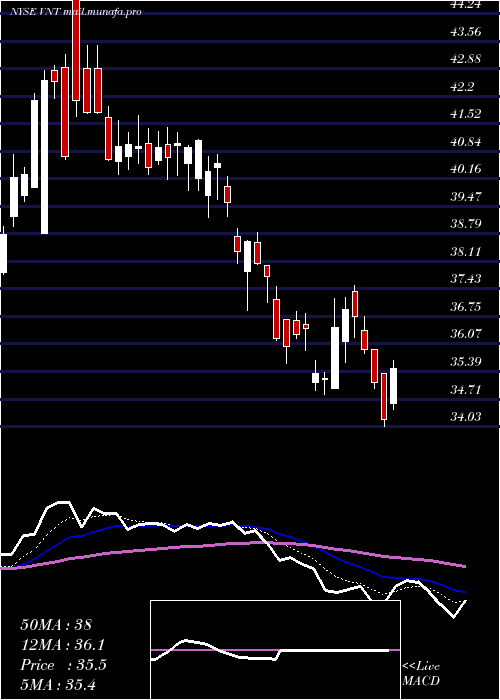
Task: Click the 36.75 price axis label
Action: point(466,307)
